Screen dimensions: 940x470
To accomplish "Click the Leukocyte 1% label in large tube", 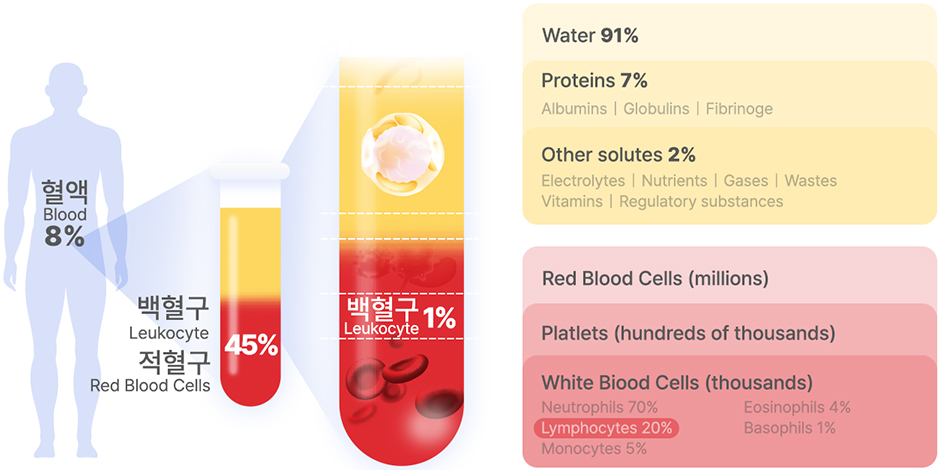I will point(401,317).
